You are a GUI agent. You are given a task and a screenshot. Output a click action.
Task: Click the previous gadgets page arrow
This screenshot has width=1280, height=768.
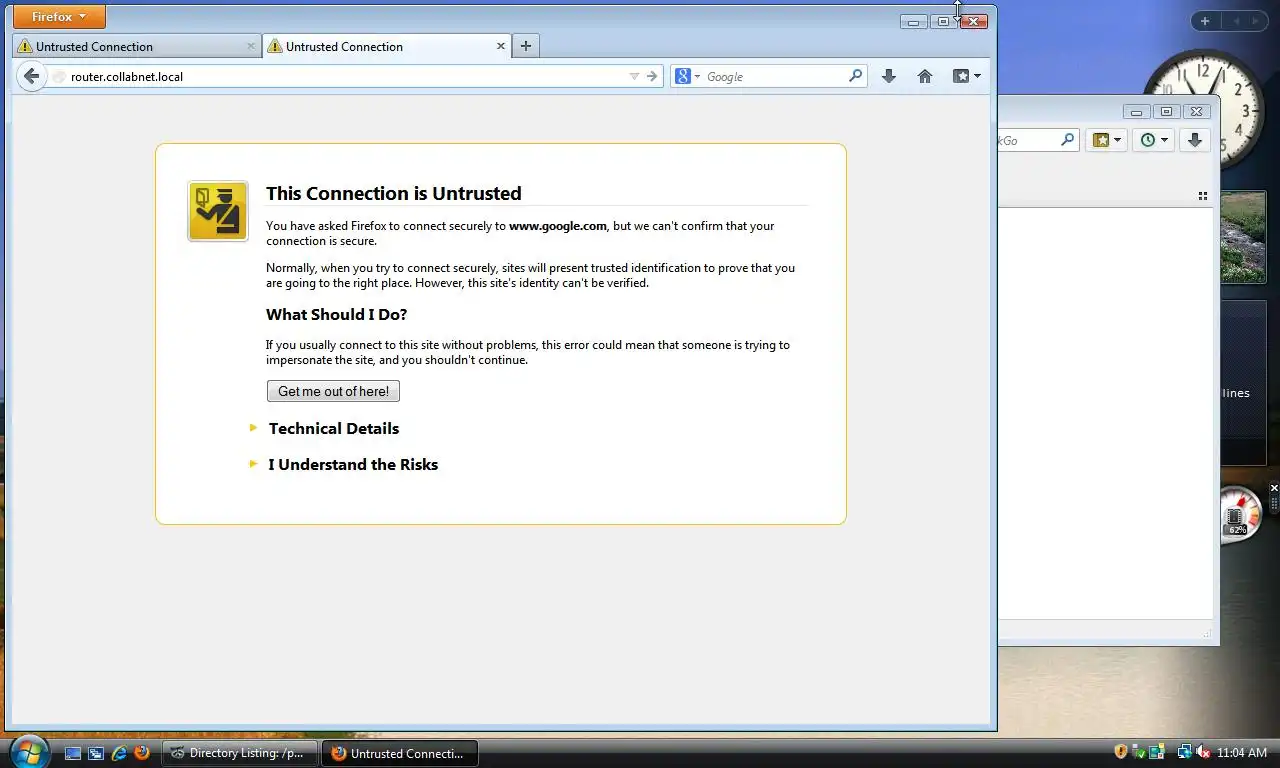point(1236,21)
